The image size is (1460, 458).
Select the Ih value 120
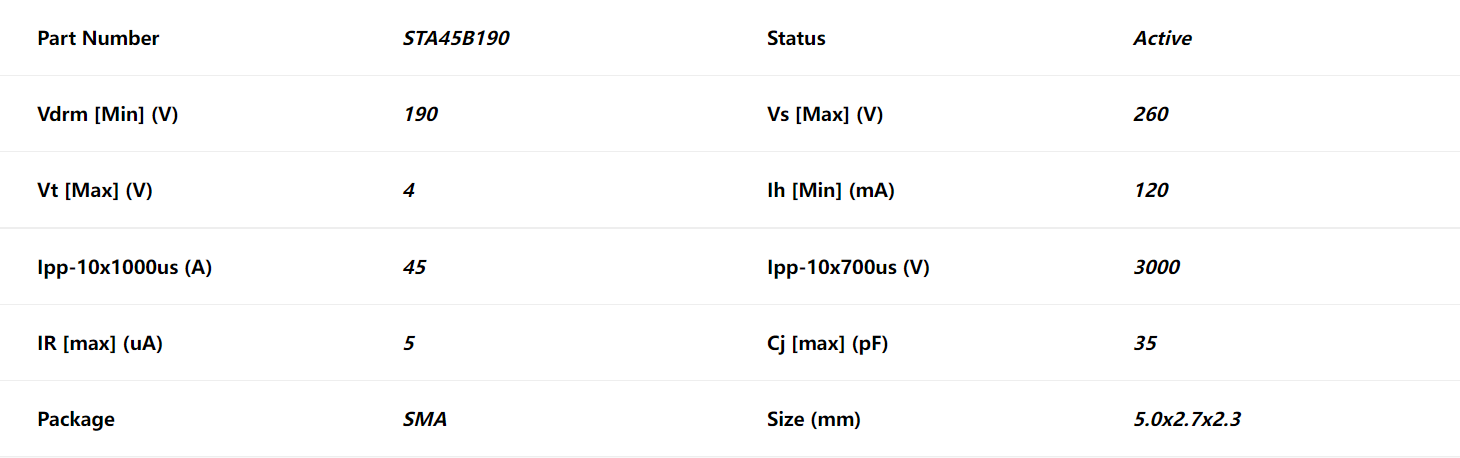tap(1151, 191)
